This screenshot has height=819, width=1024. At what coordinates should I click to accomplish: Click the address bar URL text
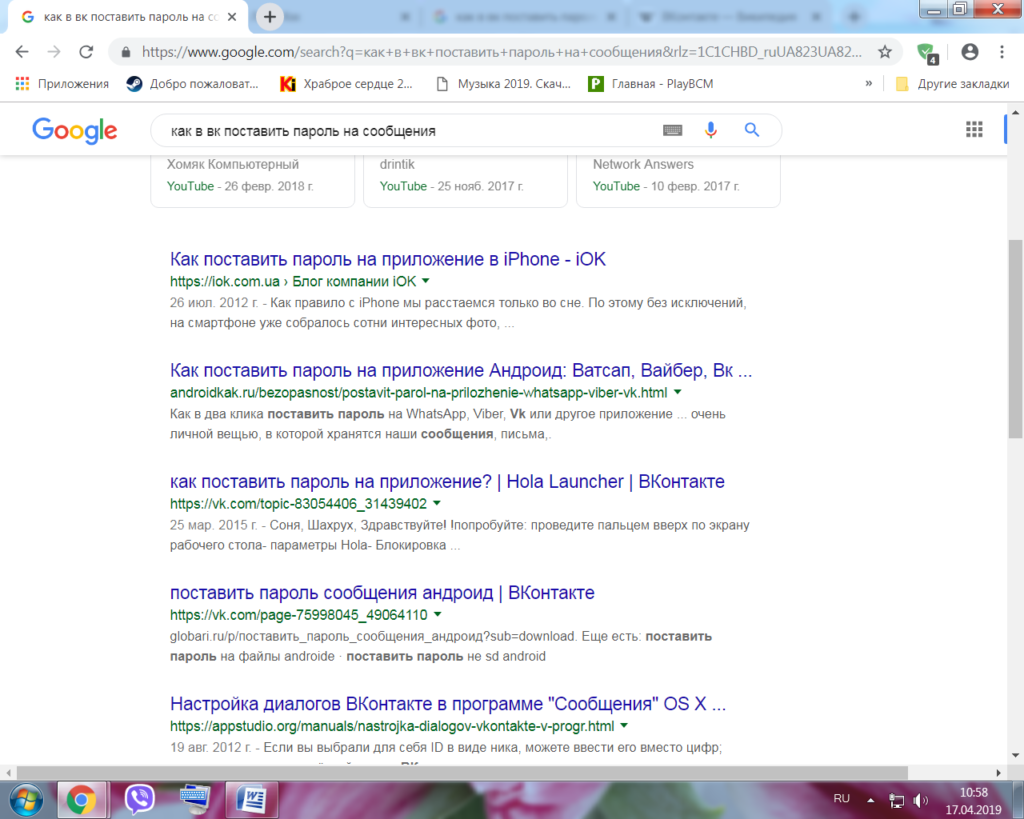(x=502, y=52)
